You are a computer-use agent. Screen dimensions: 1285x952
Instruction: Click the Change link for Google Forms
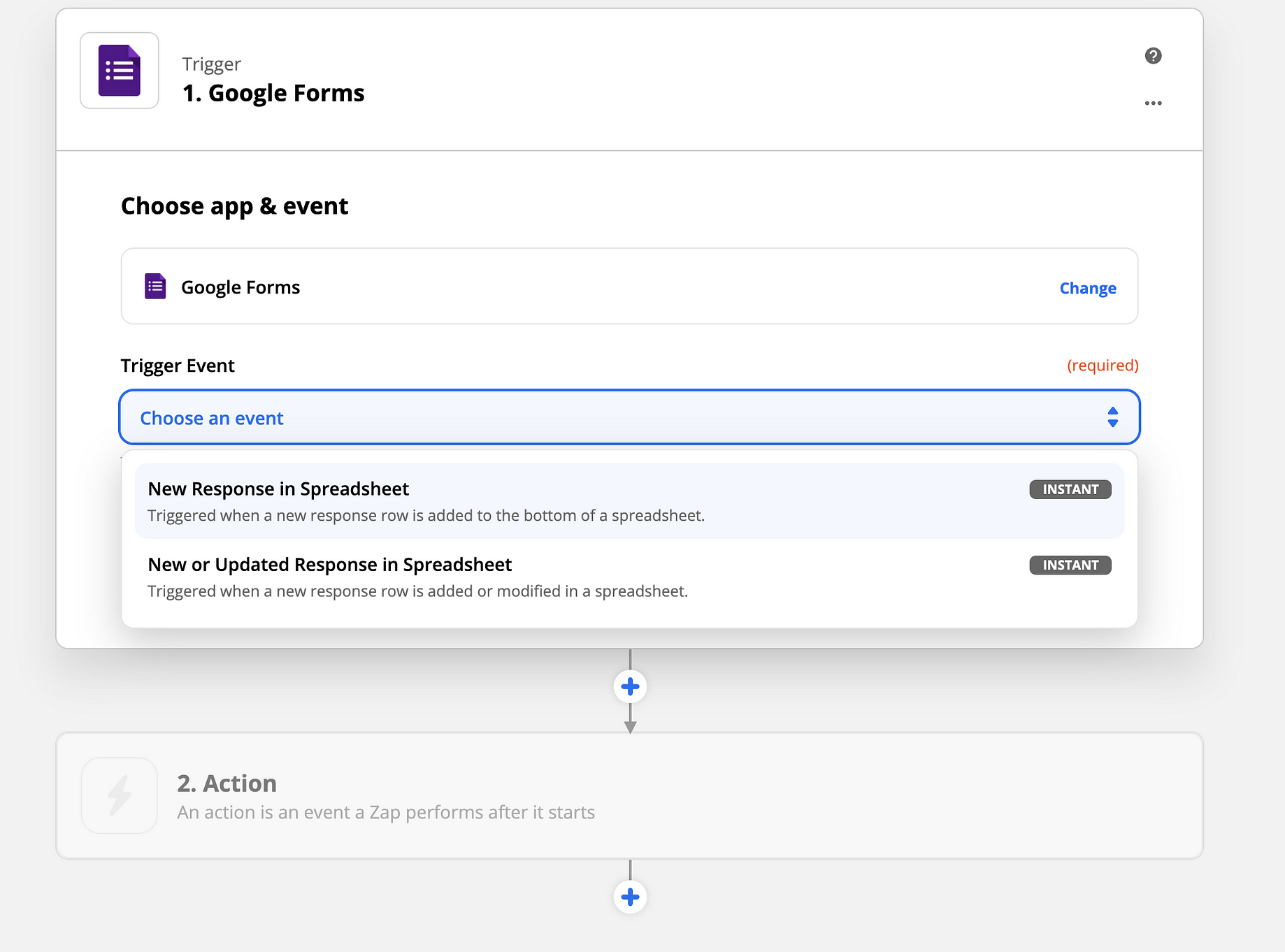pos(1088,288)
